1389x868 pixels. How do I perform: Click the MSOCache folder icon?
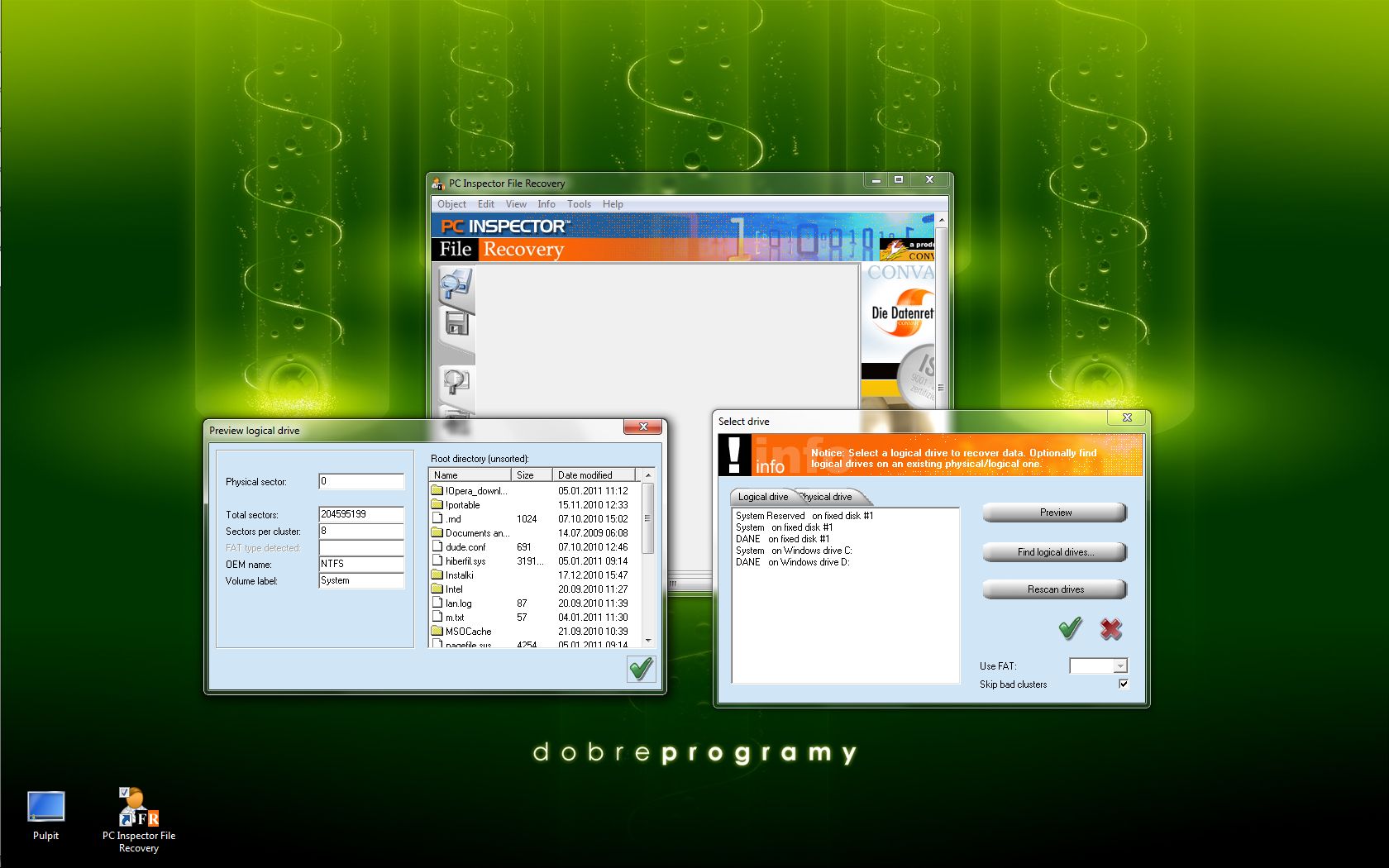[437, 631]
